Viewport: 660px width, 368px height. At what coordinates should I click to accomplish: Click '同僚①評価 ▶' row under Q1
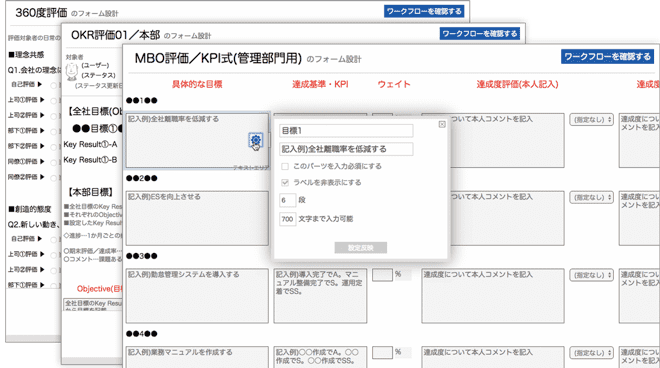click(26, 162)
